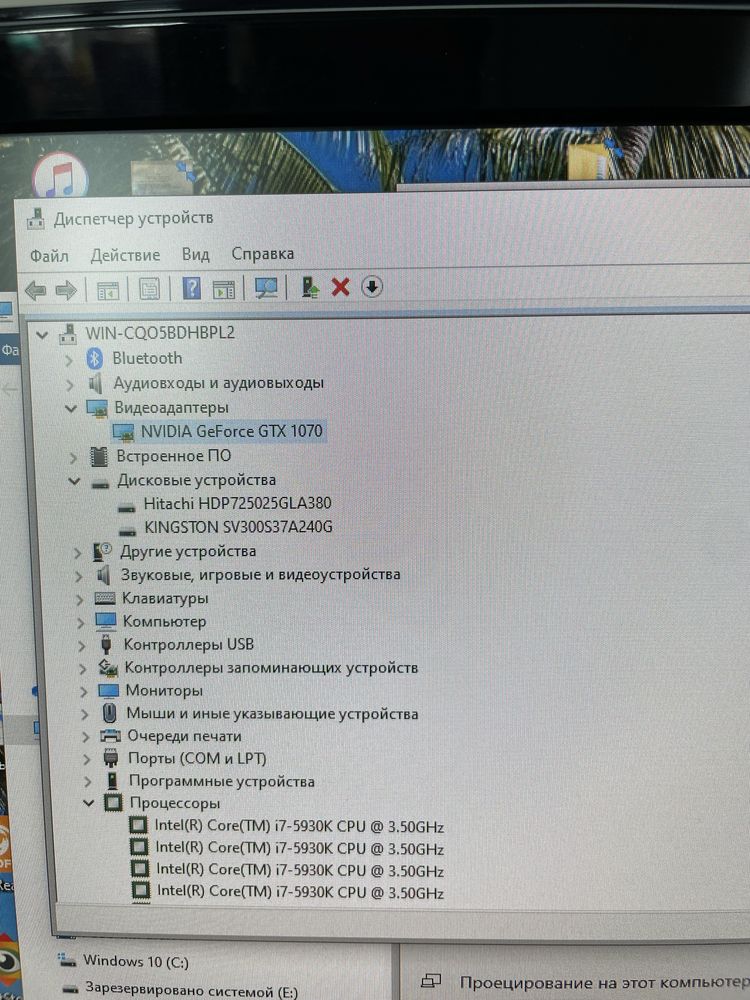Select Звуковые, игровые и видеоустройства row
Image resolution: width=750 pixels, height=1000 pixels.
point(261,575)
